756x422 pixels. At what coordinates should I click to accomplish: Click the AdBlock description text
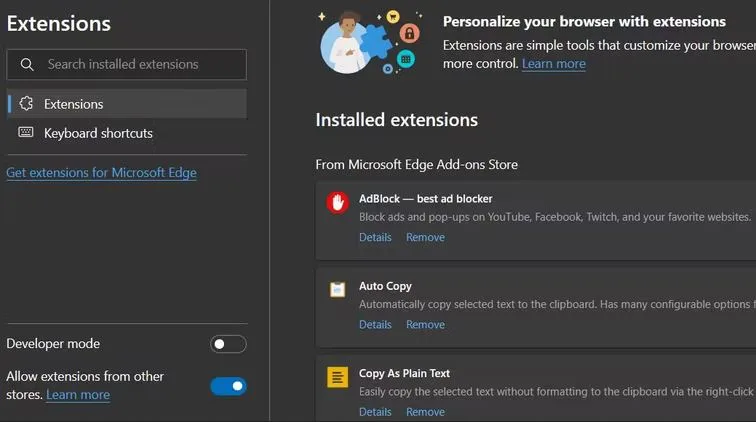[x=555, y=217]
